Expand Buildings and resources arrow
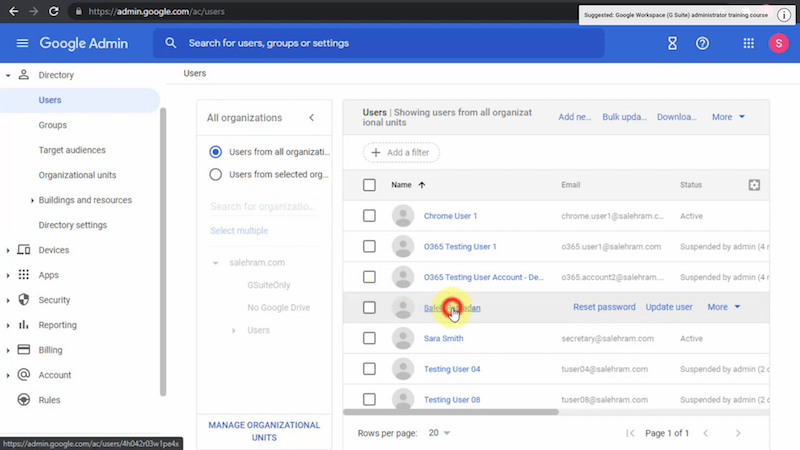 [x=32, y=201]
